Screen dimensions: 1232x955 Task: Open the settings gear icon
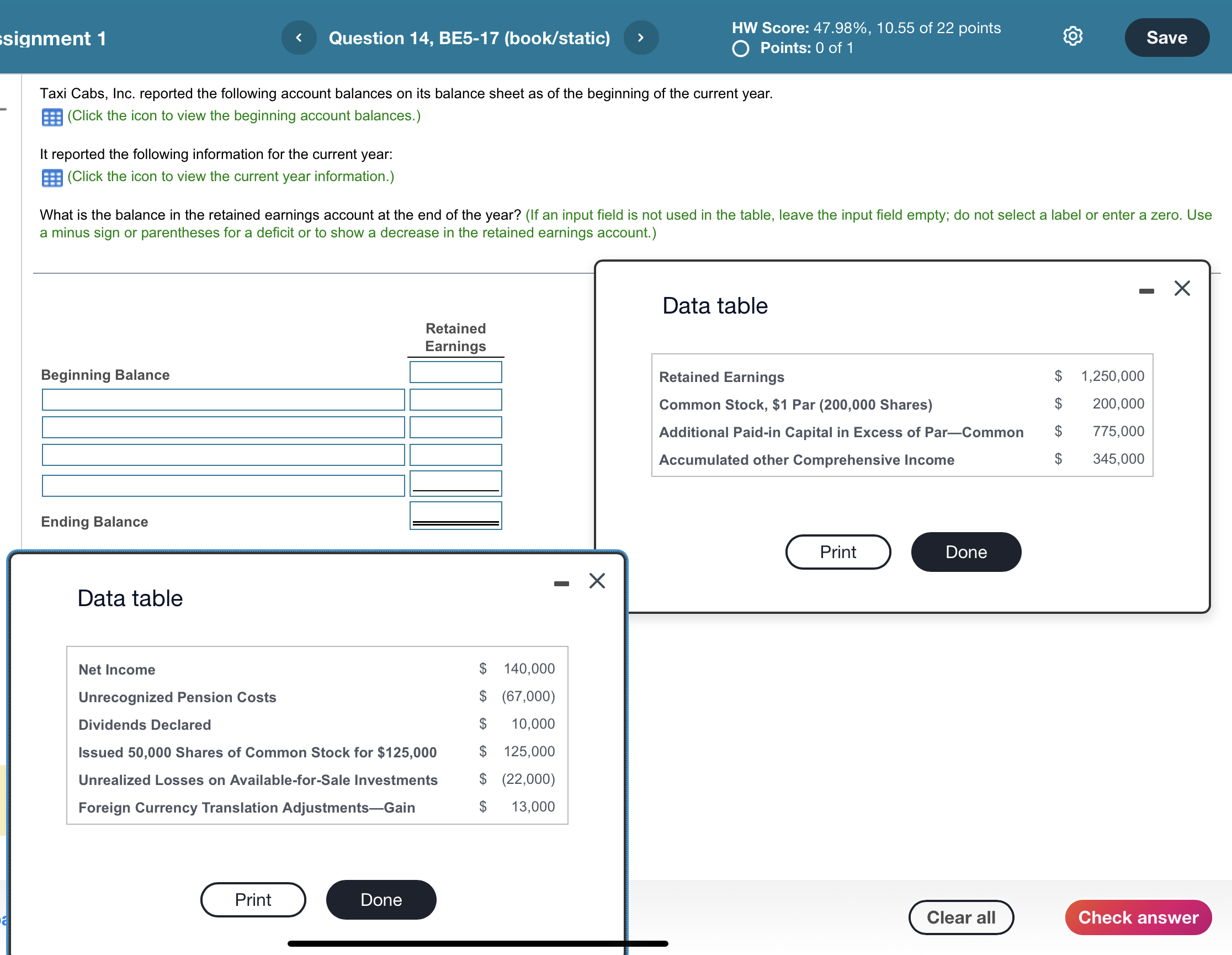tap(1072, 36)
